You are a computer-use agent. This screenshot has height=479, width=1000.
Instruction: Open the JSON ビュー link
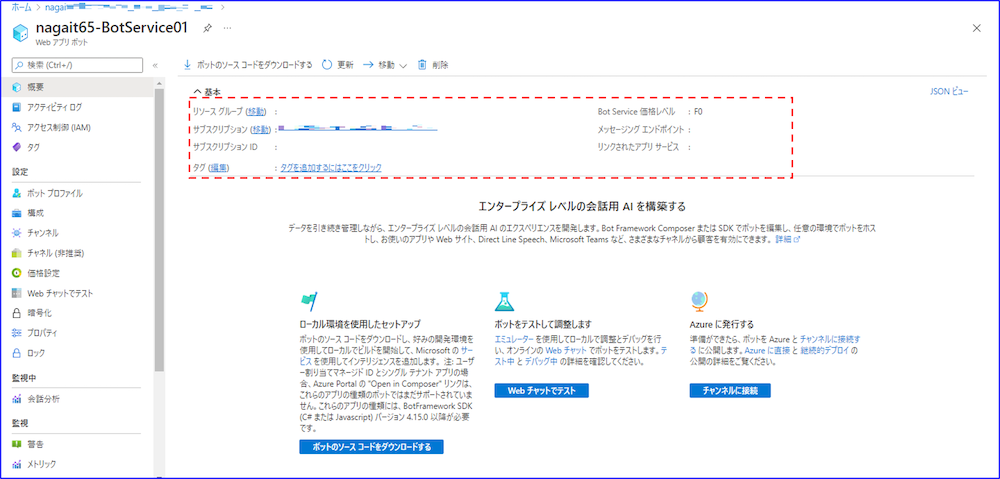949,92
